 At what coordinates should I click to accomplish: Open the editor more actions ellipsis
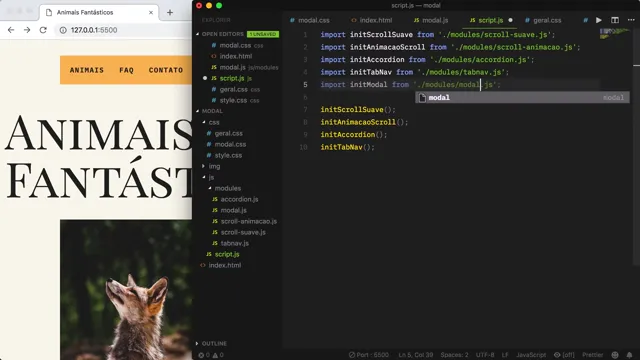click(x=631, y=20)
